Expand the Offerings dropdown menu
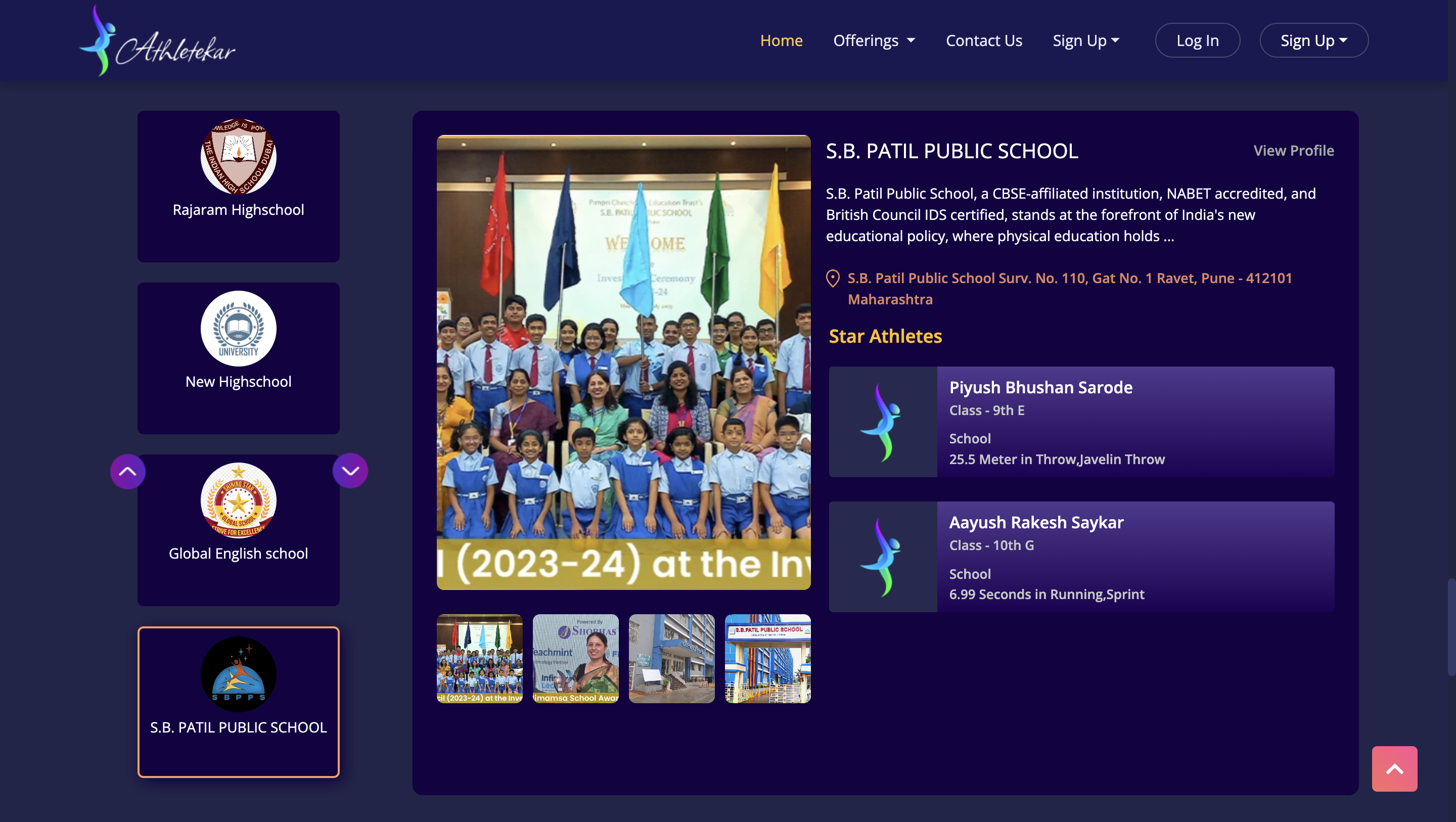This screenshot has width=1456, height=822. (874, 41)
